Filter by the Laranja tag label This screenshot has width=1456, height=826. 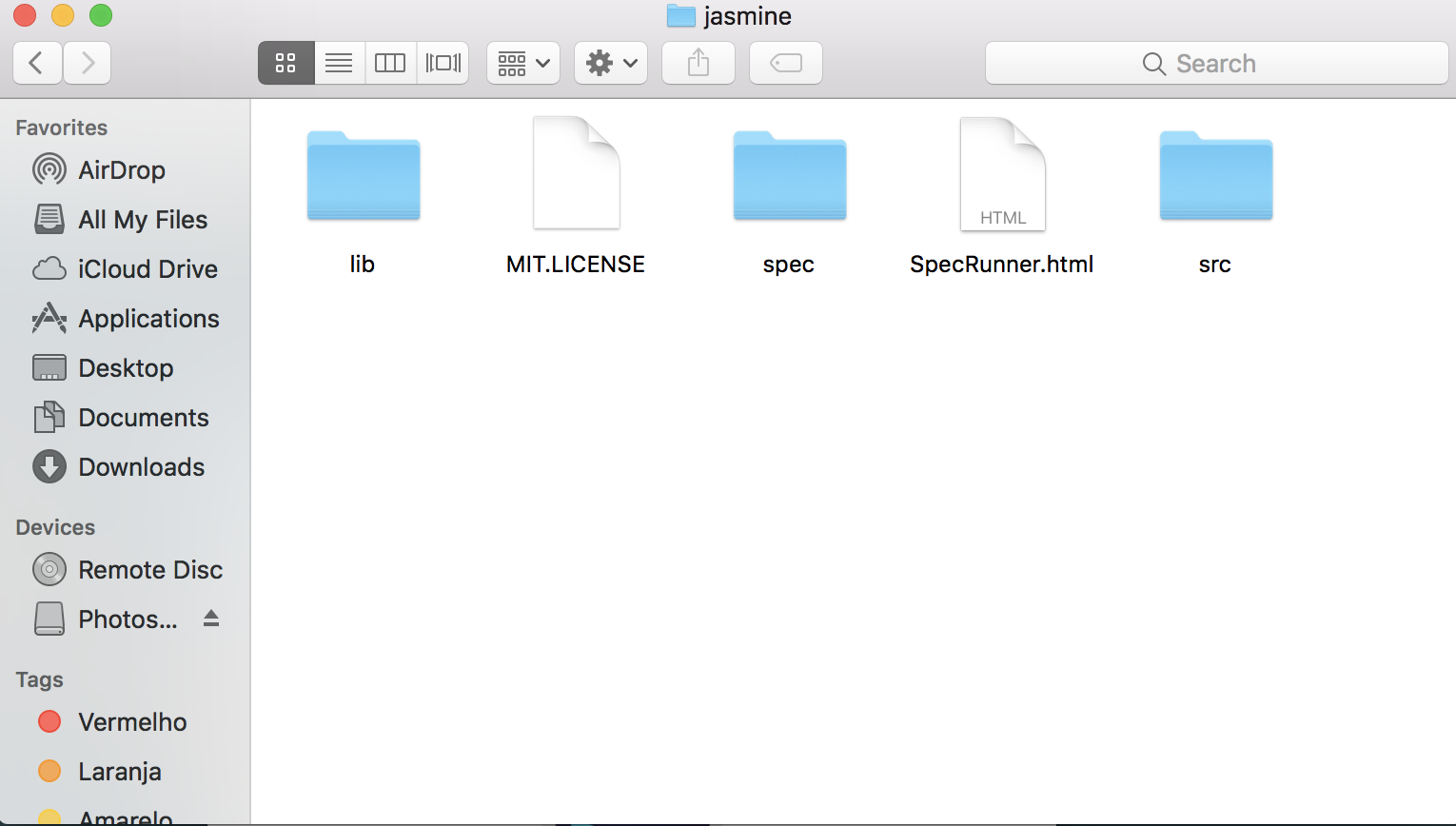(x=120, y=771)
